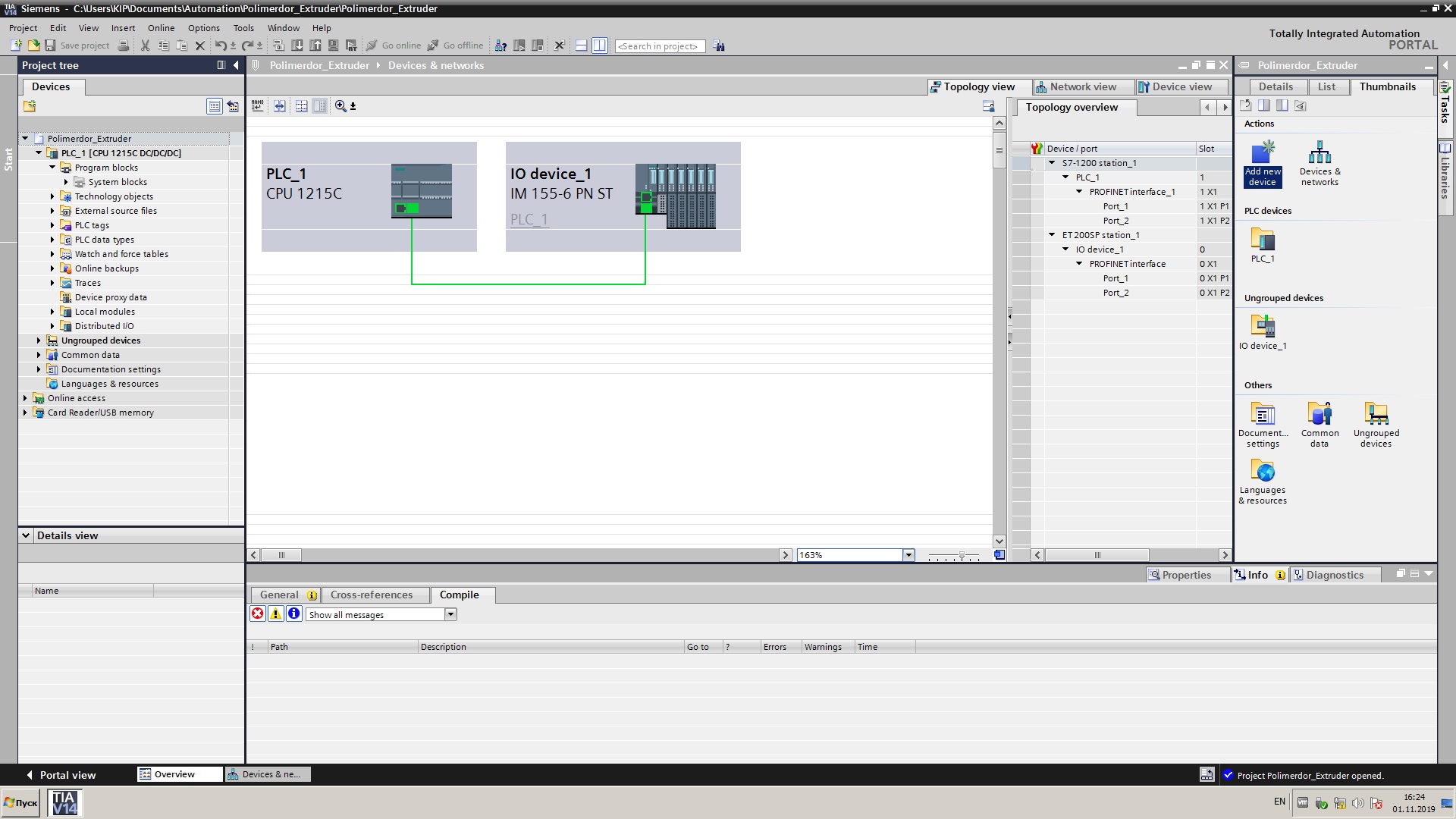
Task: Click the Open project toolbar icon
Action: point(33,45)
